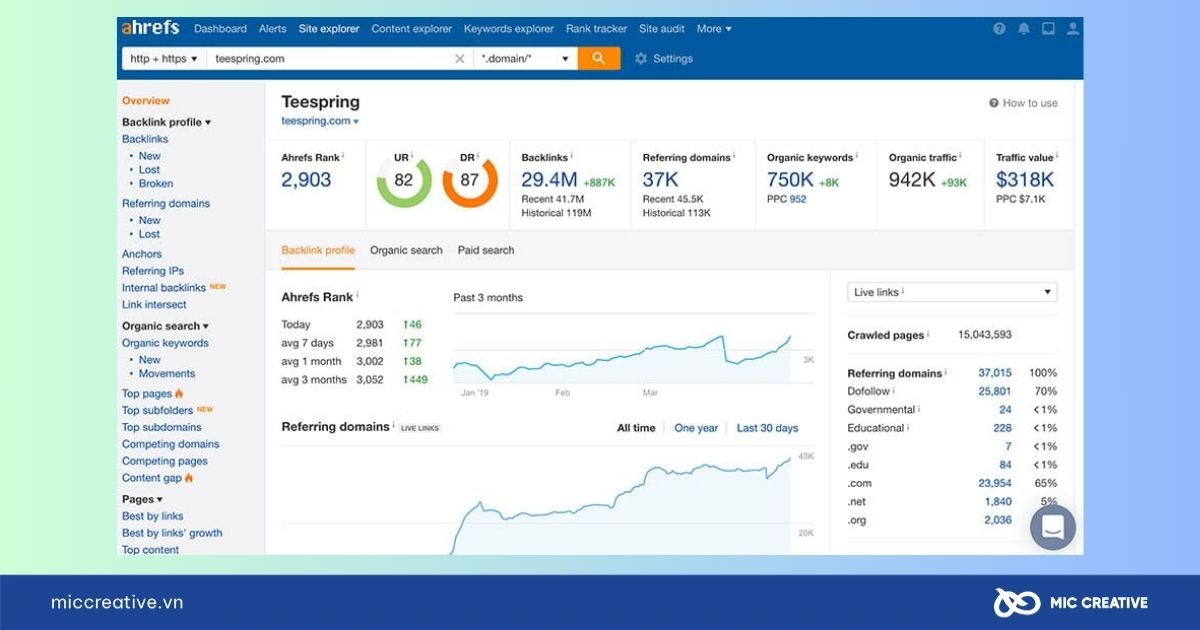Click the Dofollow 25,801 count

pyautogui.click(x=995, y=391)
